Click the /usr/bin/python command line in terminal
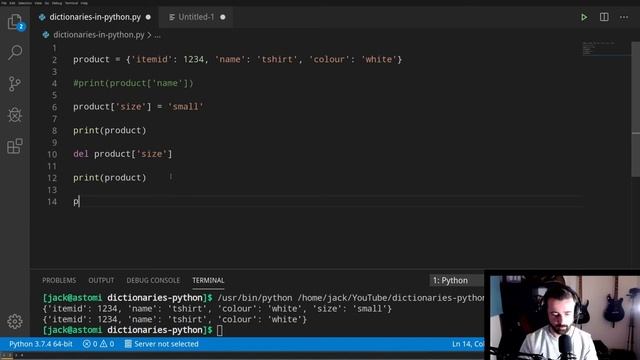Screen dimensions: 640x360 (351, 298)
